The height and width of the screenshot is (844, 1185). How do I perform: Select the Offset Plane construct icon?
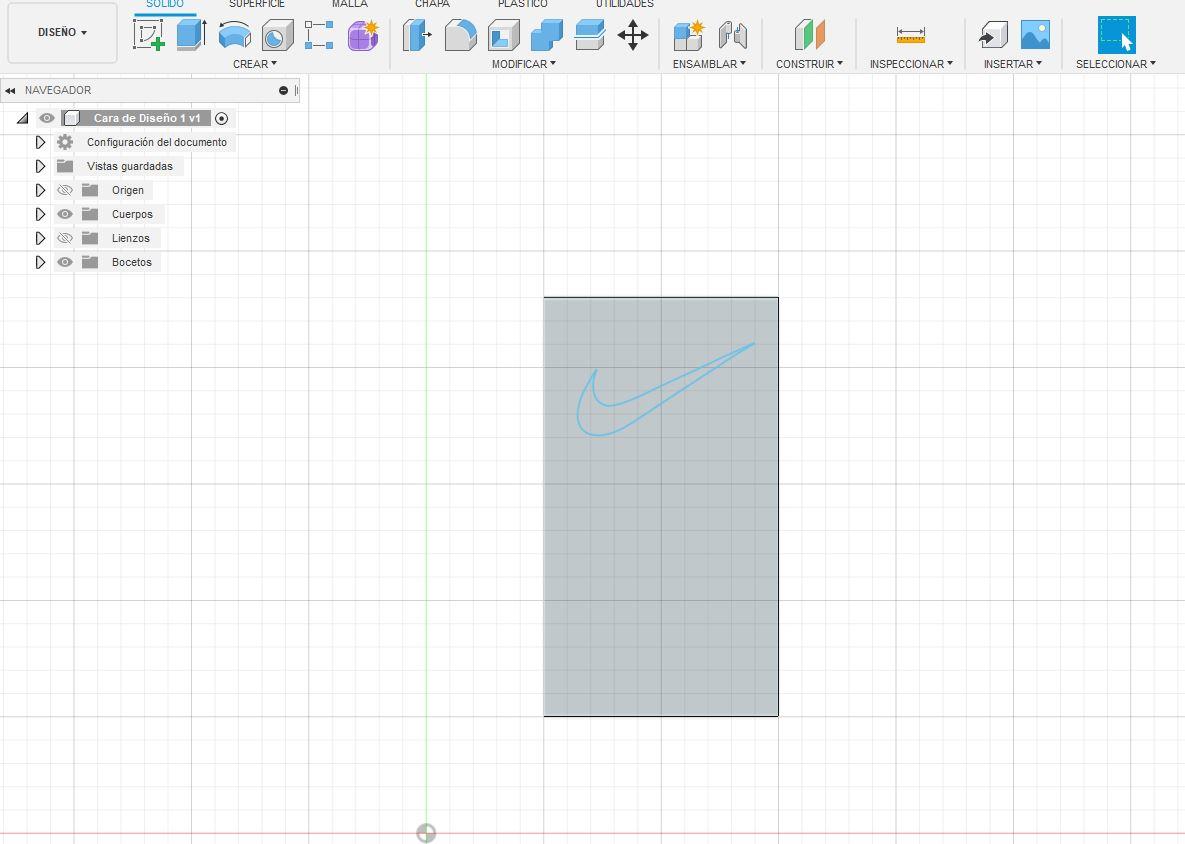point(809,35)
